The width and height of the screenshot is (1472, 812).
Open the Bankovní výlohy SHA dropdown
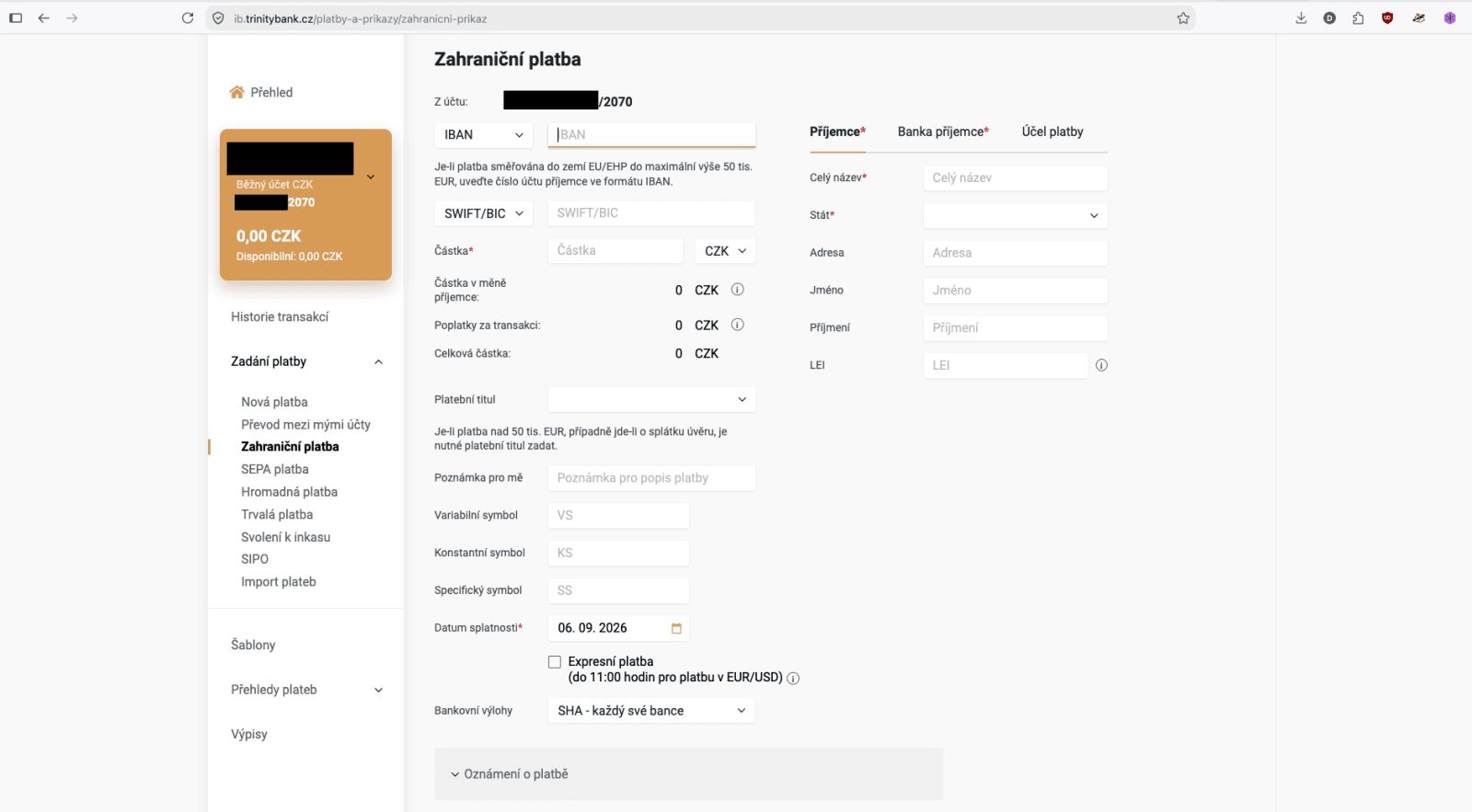(651, 711)
